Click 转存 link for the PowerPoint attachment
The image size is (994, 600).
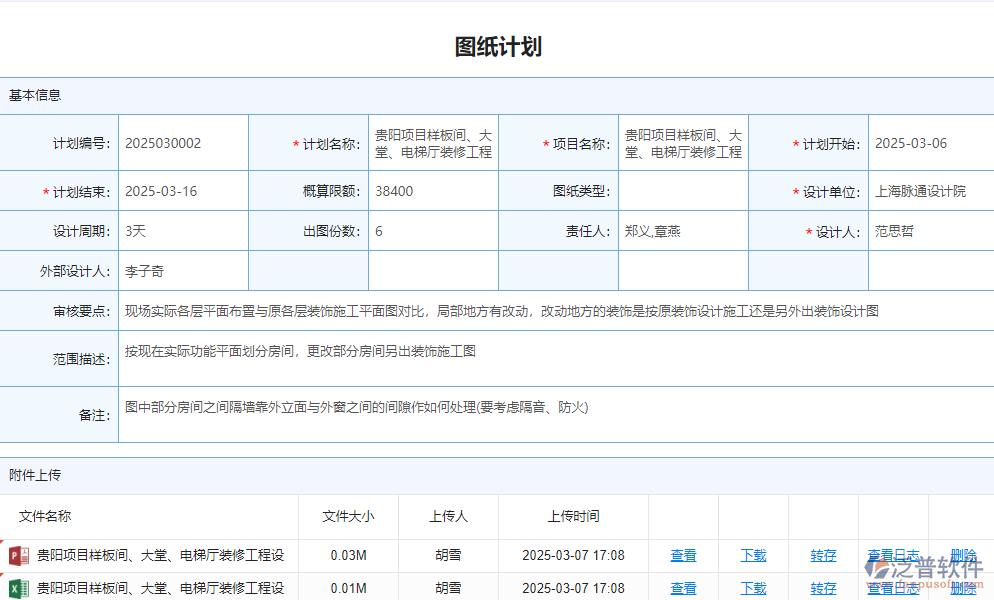(823, 556)
